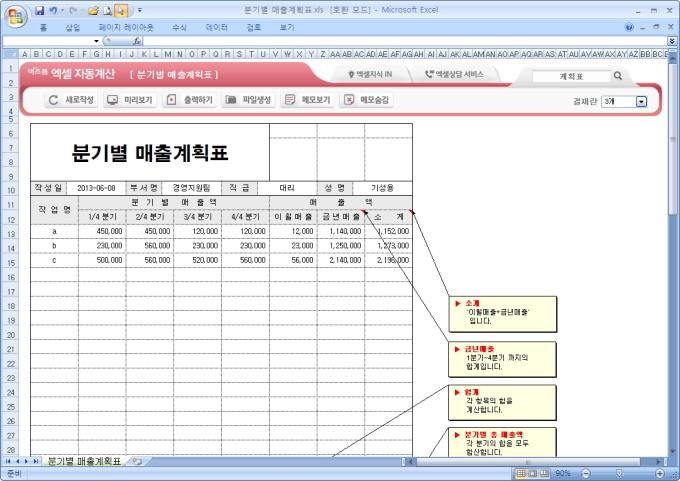
Task: Expand the quick access toolbar customize arrow
Action: [139, 9]
